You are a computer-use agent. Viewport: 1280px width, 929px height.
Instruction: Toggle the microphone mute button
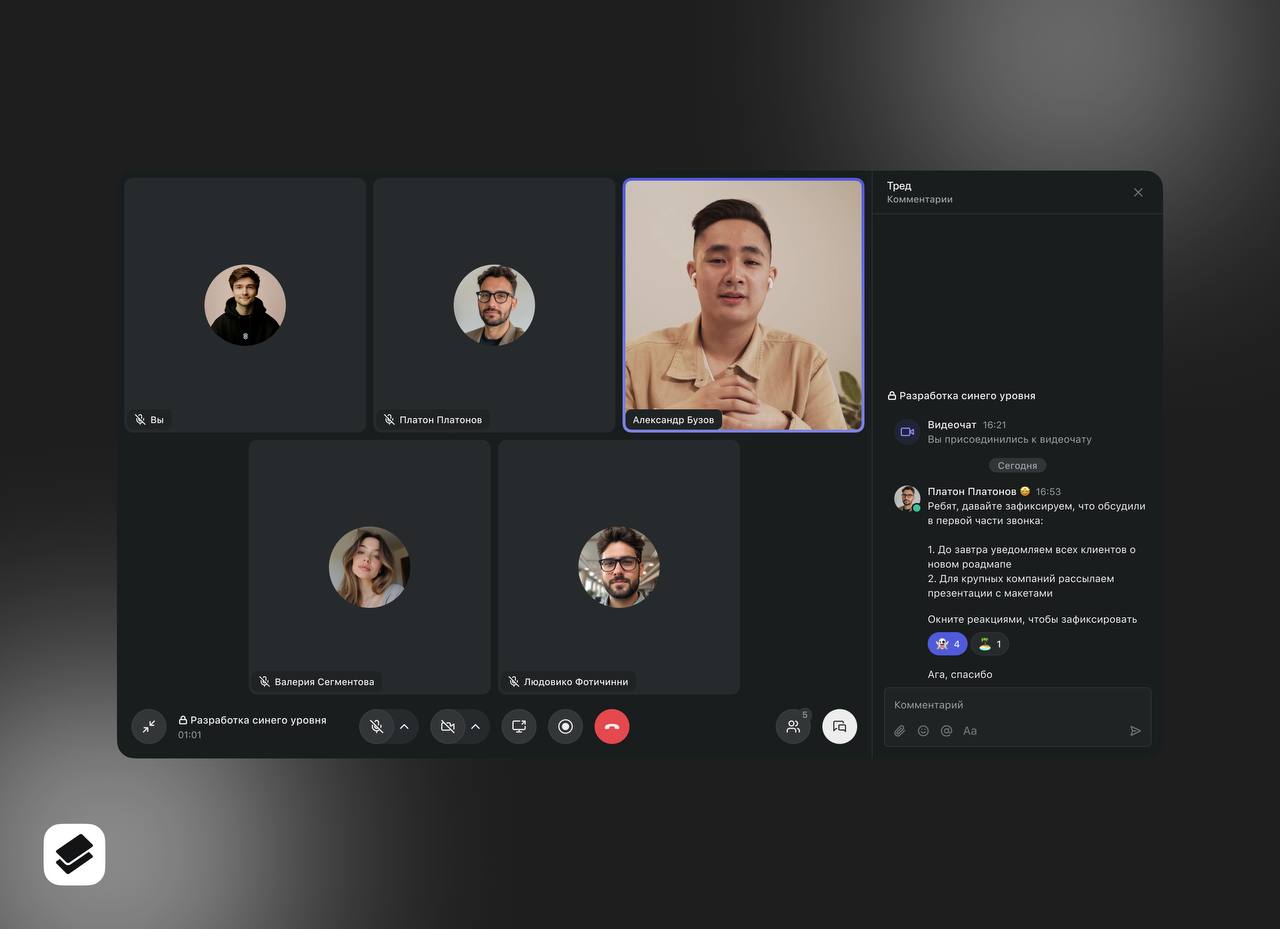pyautogui.click(x=377, y=726)
